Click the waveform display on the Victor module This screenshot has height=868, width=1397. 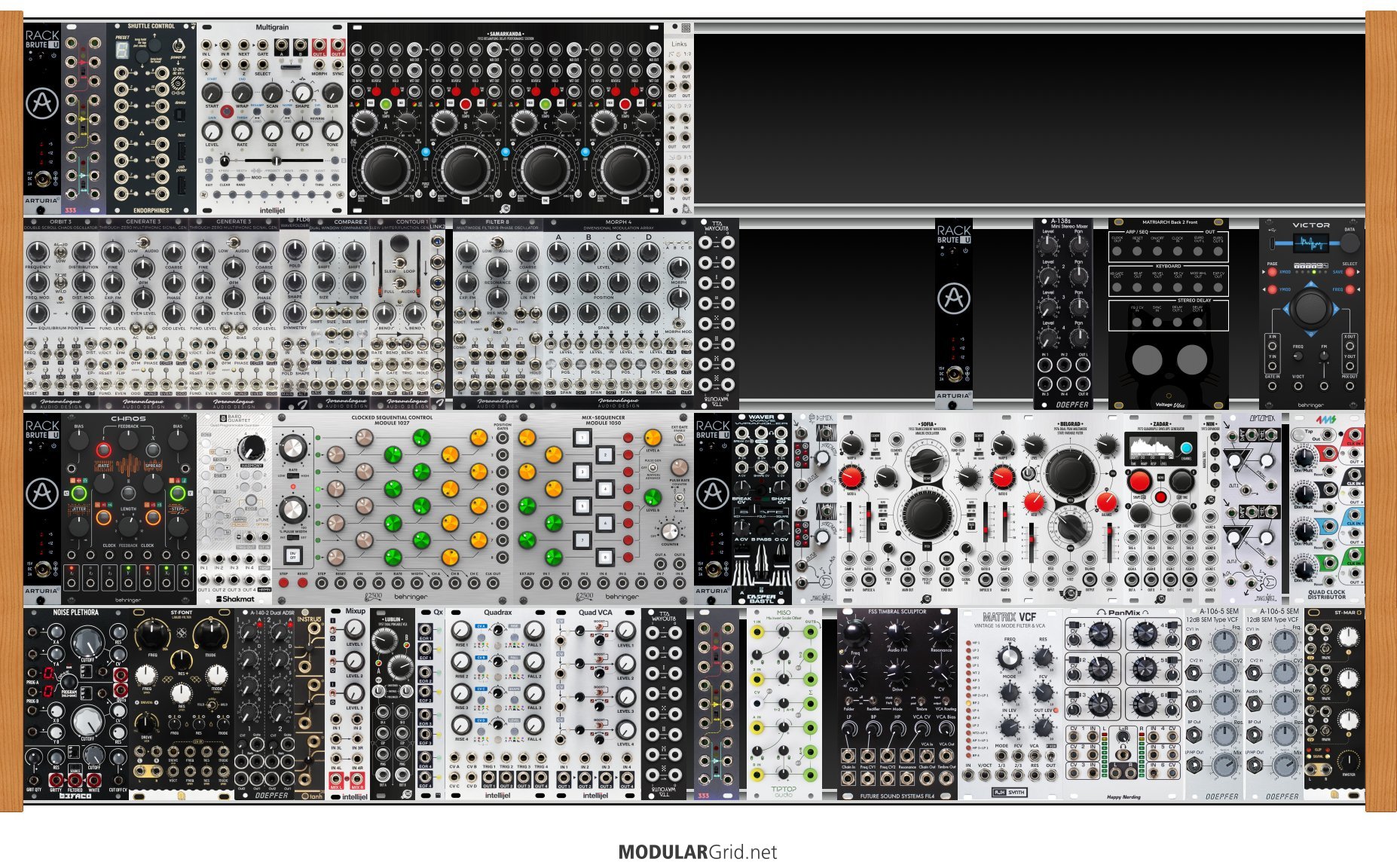[x=1311, y=243]
